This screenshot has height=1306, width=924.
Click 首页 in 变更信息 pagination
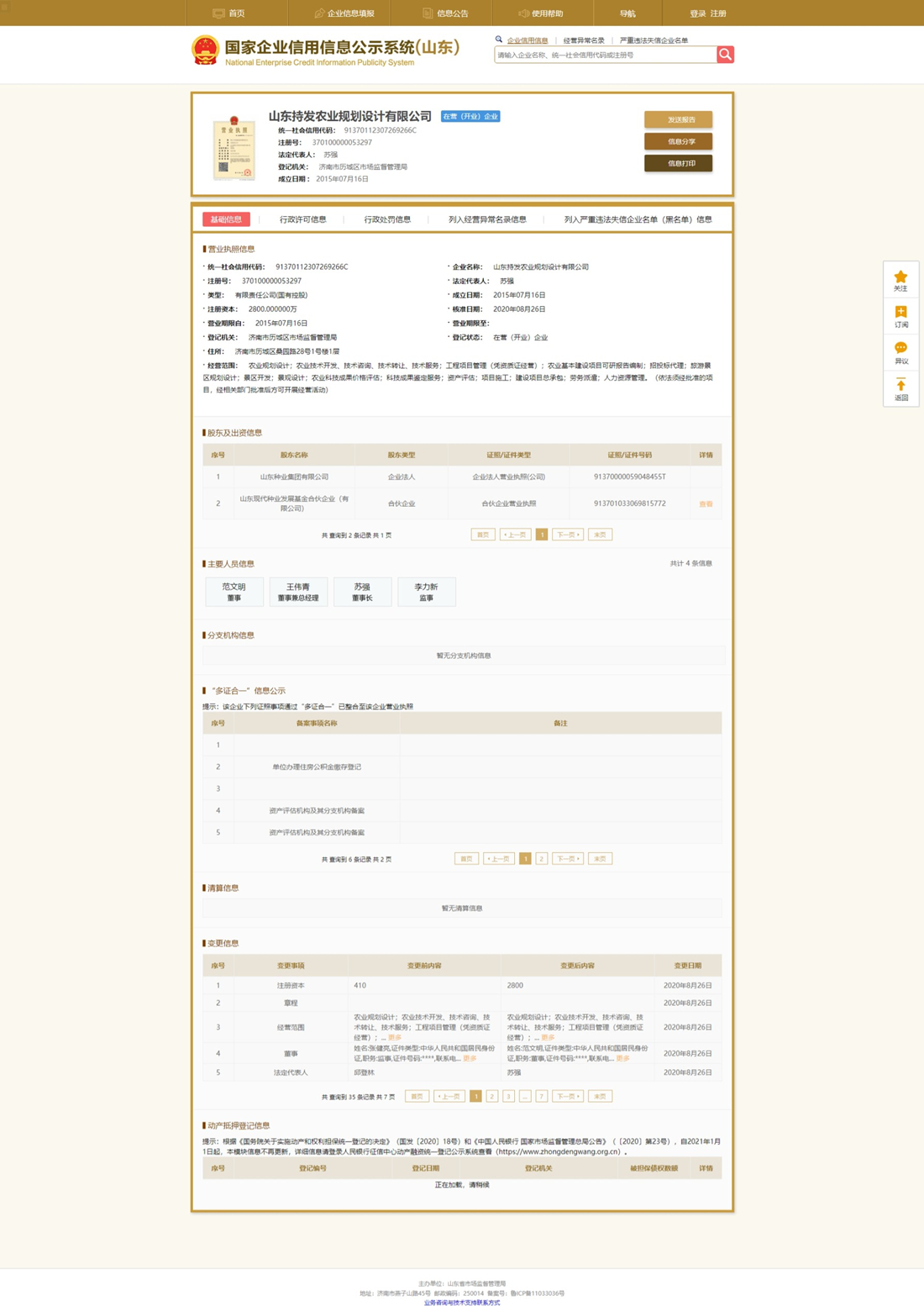tap(417, 1096)
